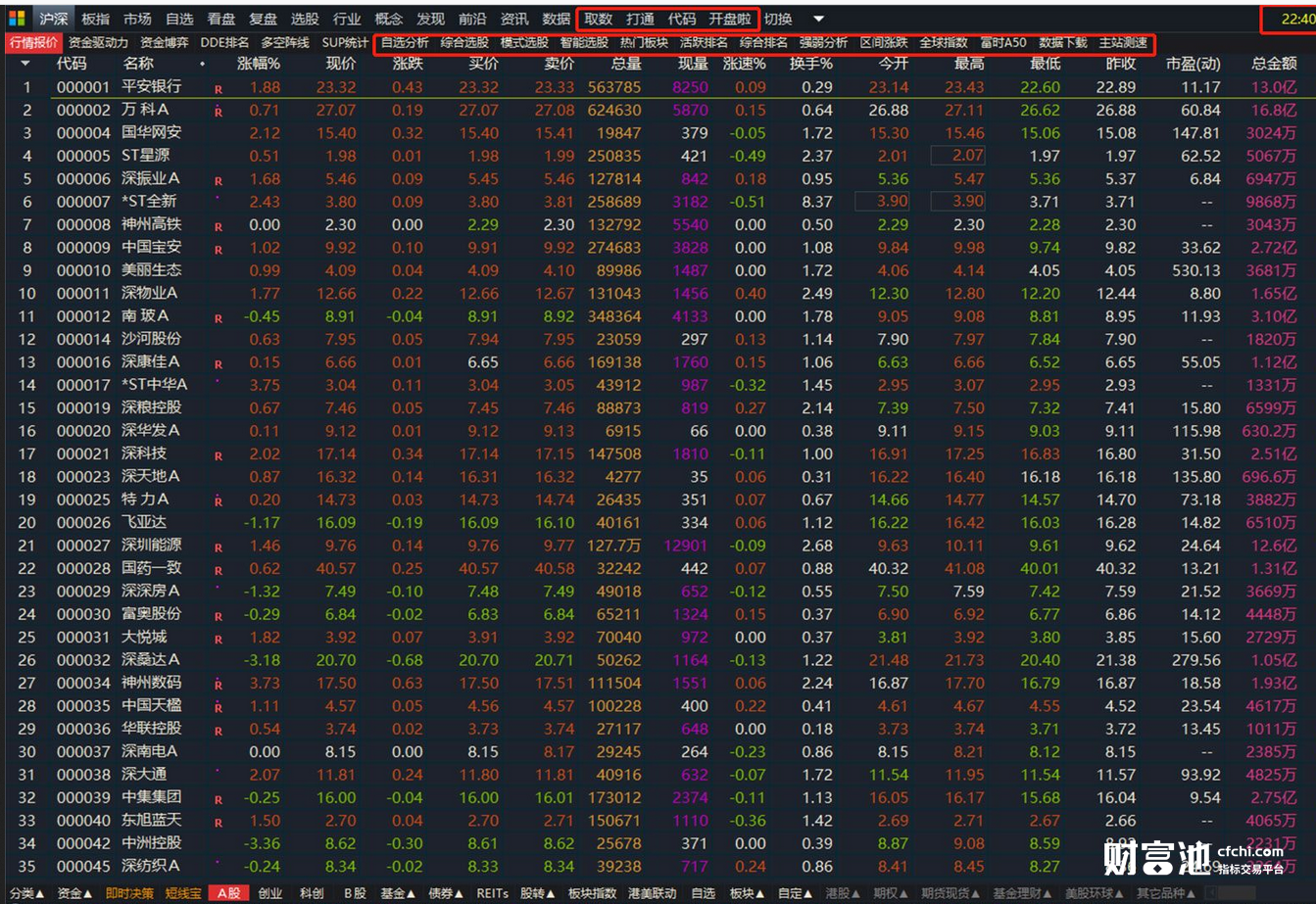Select the REITs bottom tab
Image resolution: width=1316 pixels, height=904 pixels.
coord(493,893)
